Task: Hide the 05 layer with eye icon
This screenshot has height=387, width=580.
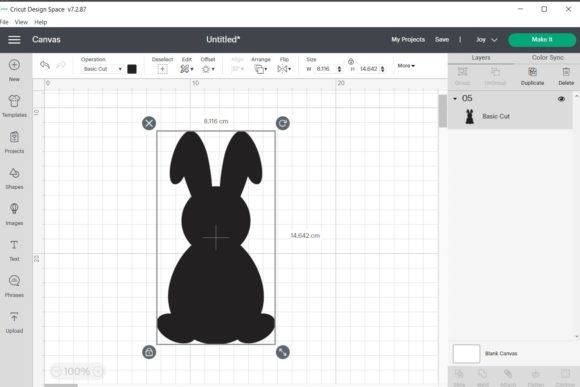Action: 561,99
